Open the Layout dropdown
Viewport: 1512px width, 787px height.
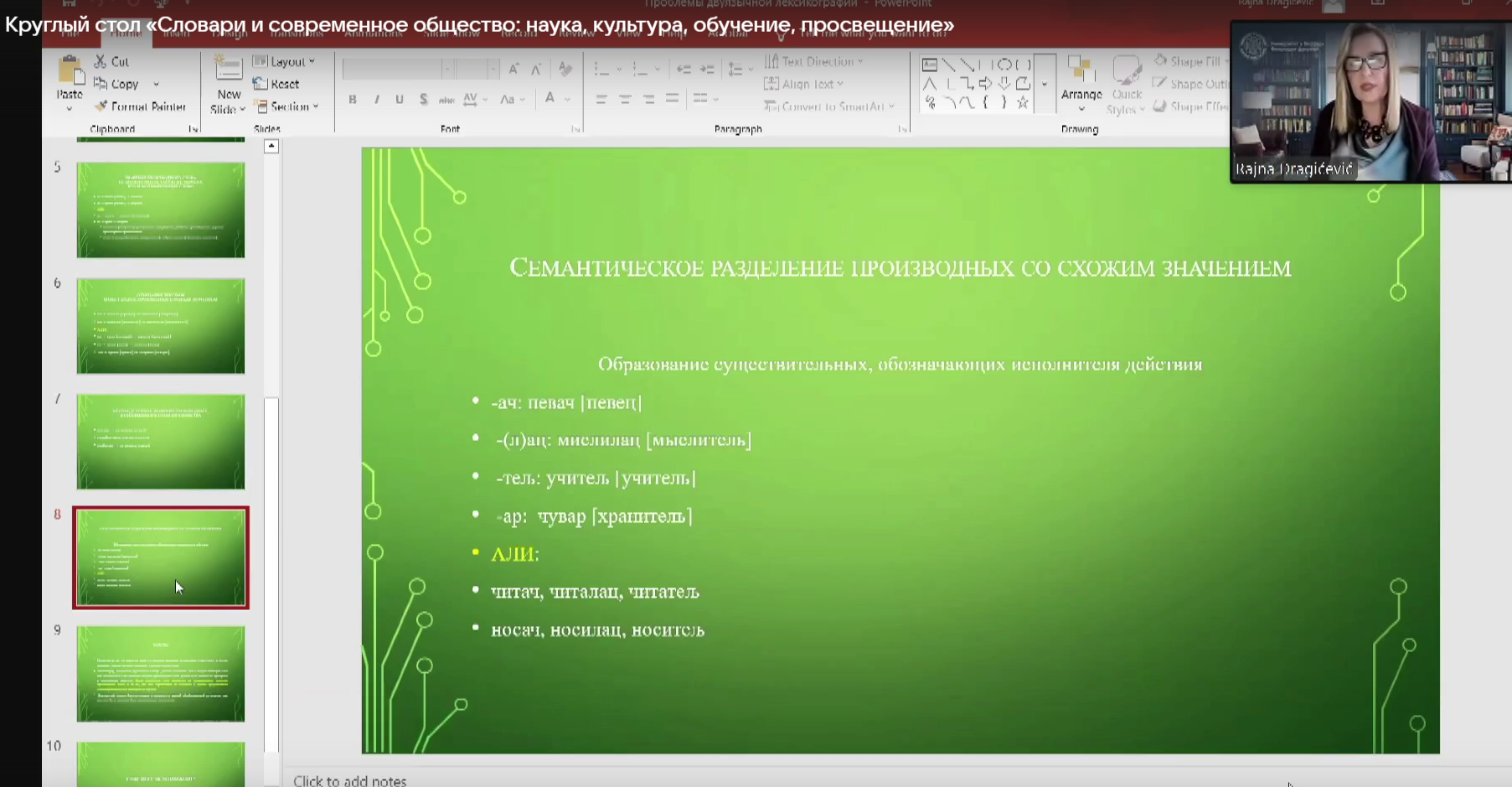pyautogui.click(x=285, y=61)
